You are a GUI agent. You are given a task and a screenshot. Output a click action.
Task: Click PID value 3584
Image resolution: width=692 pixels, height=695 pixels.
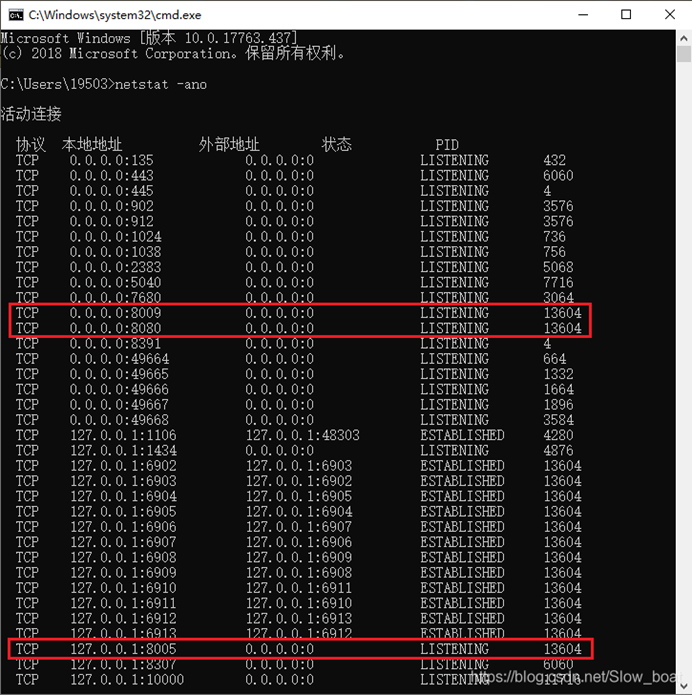(559, 420)
